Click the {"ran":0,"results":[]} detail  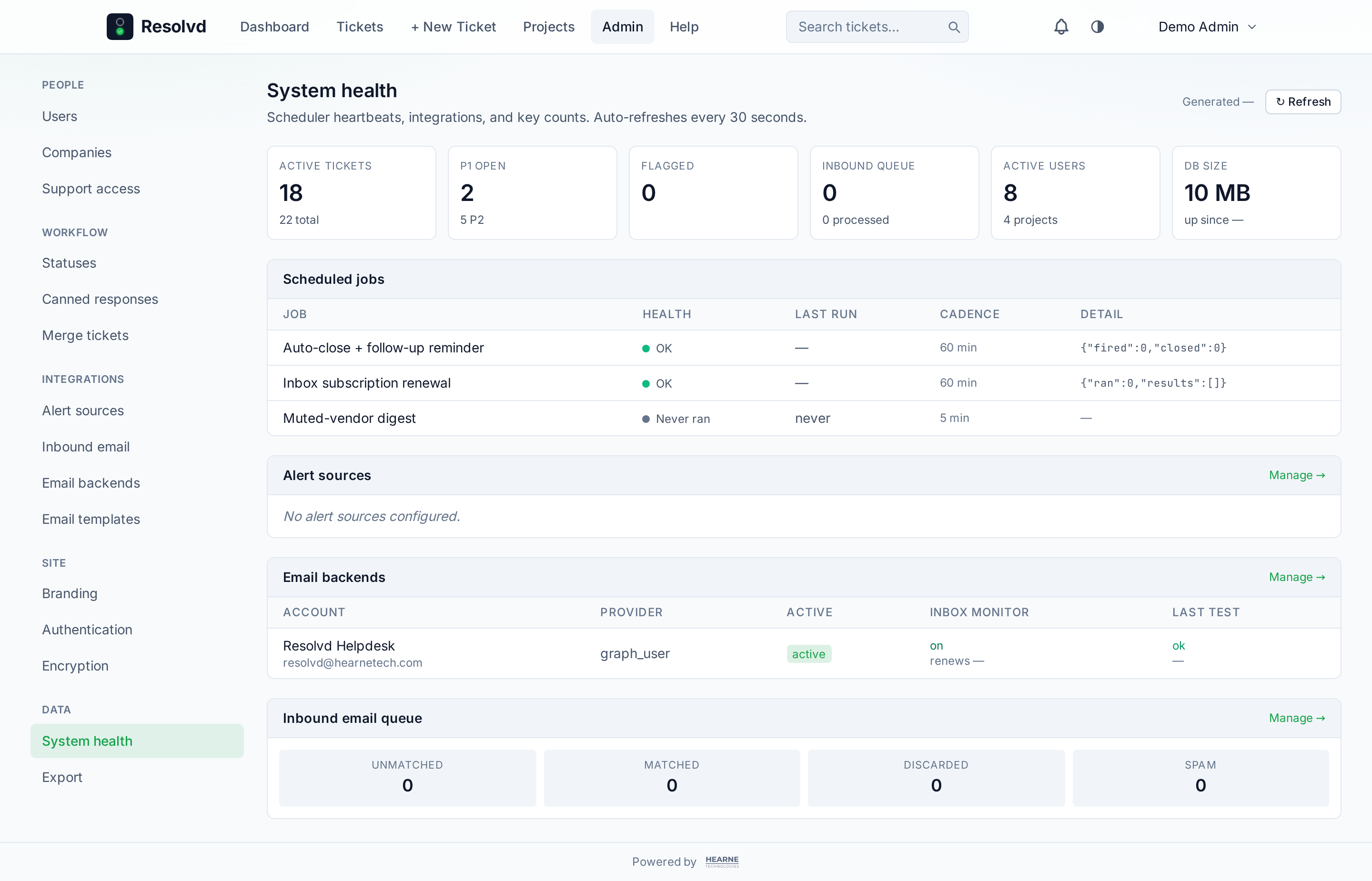1153,383
